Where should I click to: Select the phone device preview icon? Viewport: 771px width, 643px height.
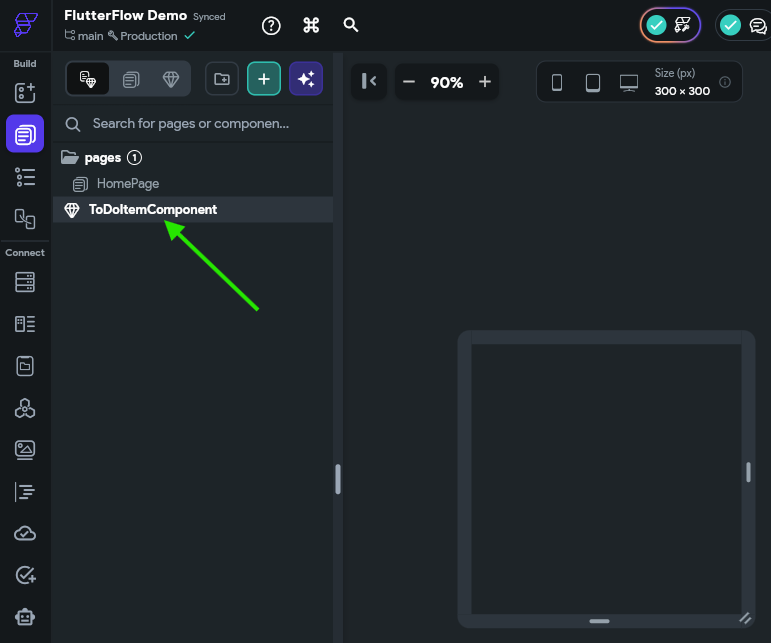tap(557, 82)
